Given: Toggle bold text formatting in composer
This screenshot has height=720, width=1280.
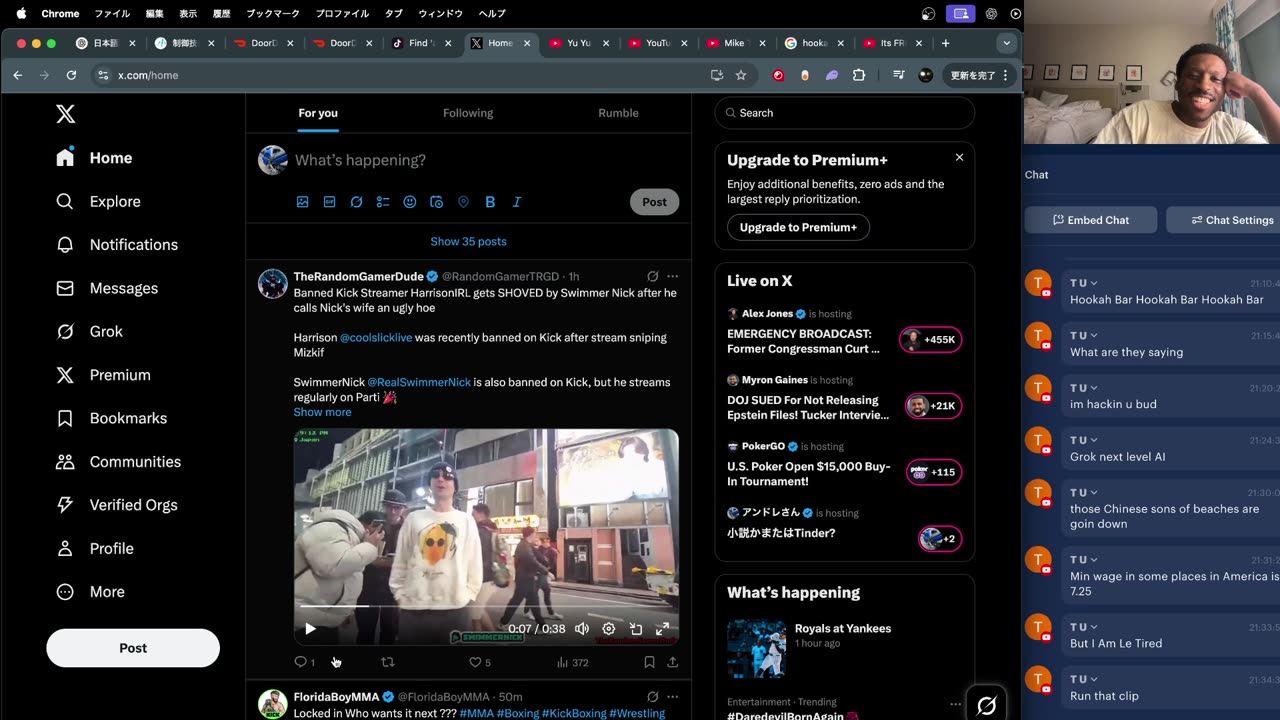Looking at the screenshot, I should click(x=490, y=202).
